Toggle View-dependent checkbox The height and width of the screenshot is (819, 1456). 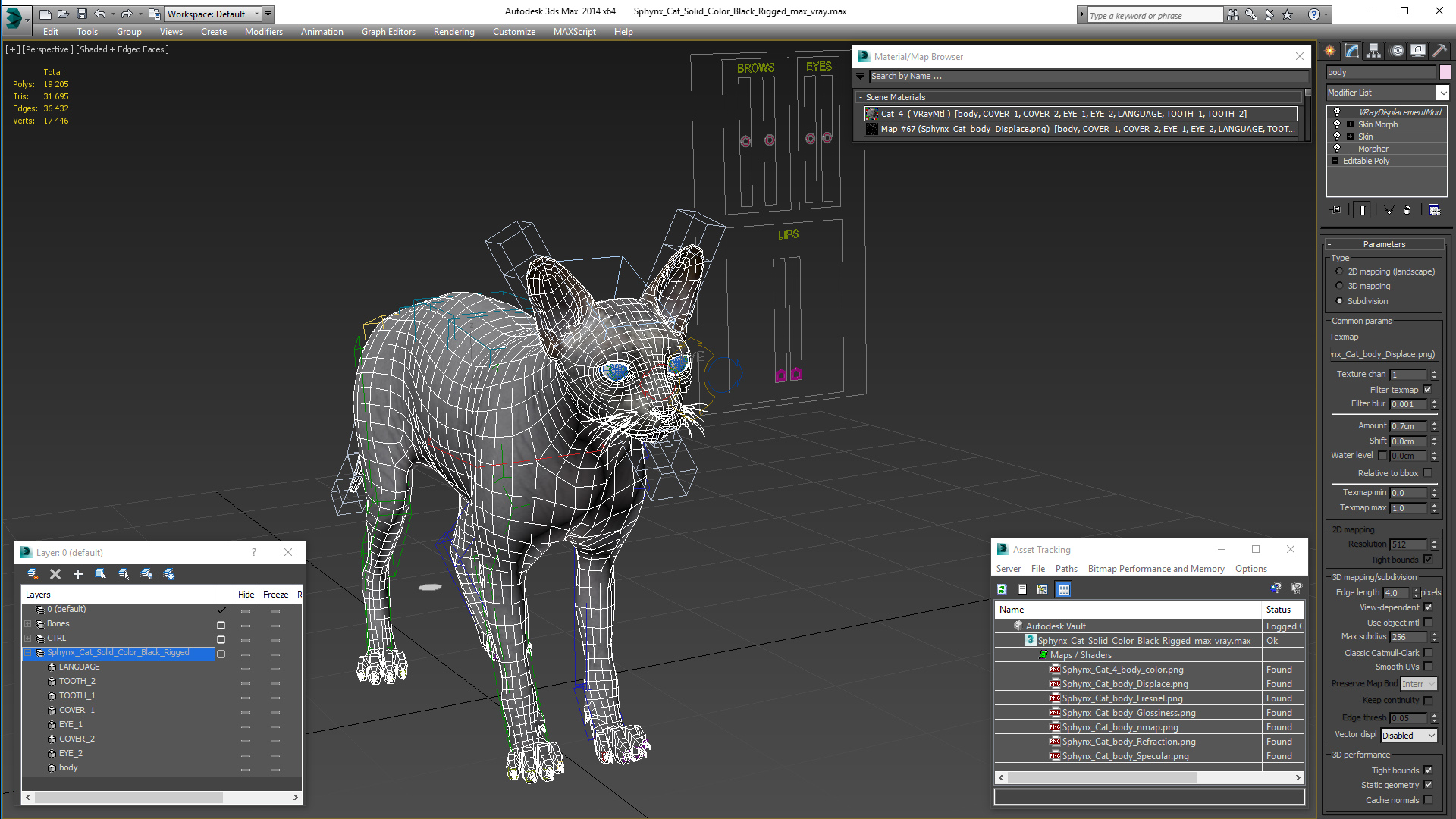[1429, 607]
